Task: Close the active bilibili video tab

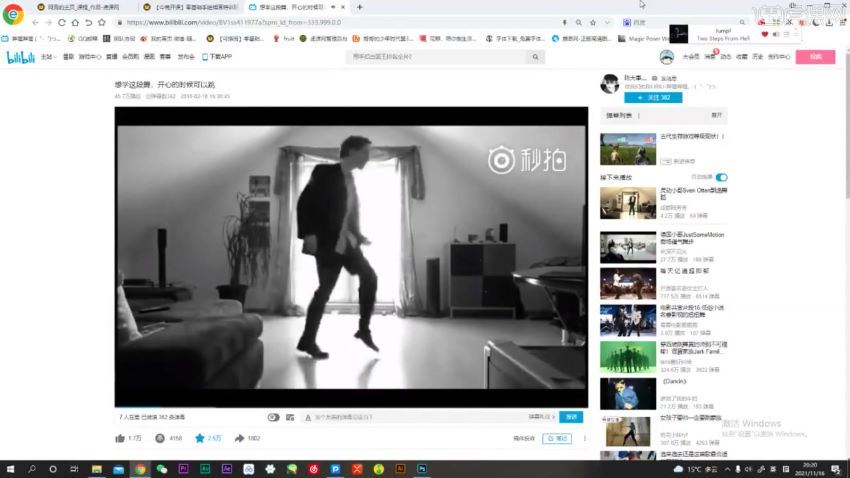Action: (x=343, y=7)
